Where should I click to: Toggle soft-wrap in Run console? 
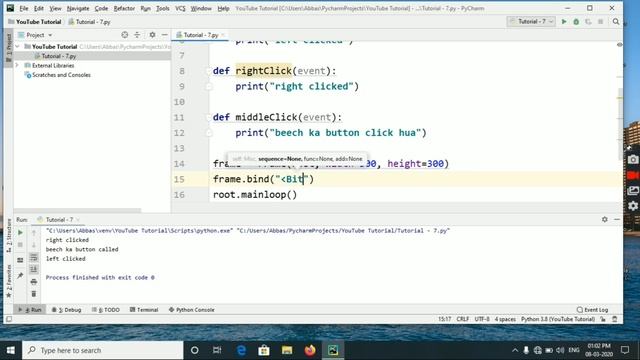click(34, 257)
